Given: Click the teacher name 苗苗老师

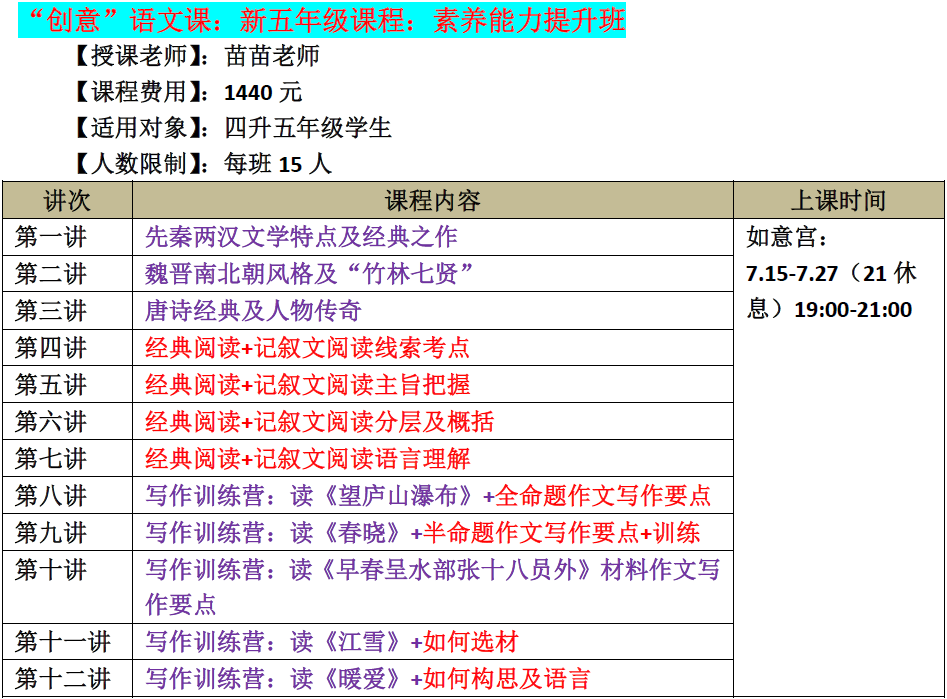Looking at the screenshot, I should [x=272, y=56].
